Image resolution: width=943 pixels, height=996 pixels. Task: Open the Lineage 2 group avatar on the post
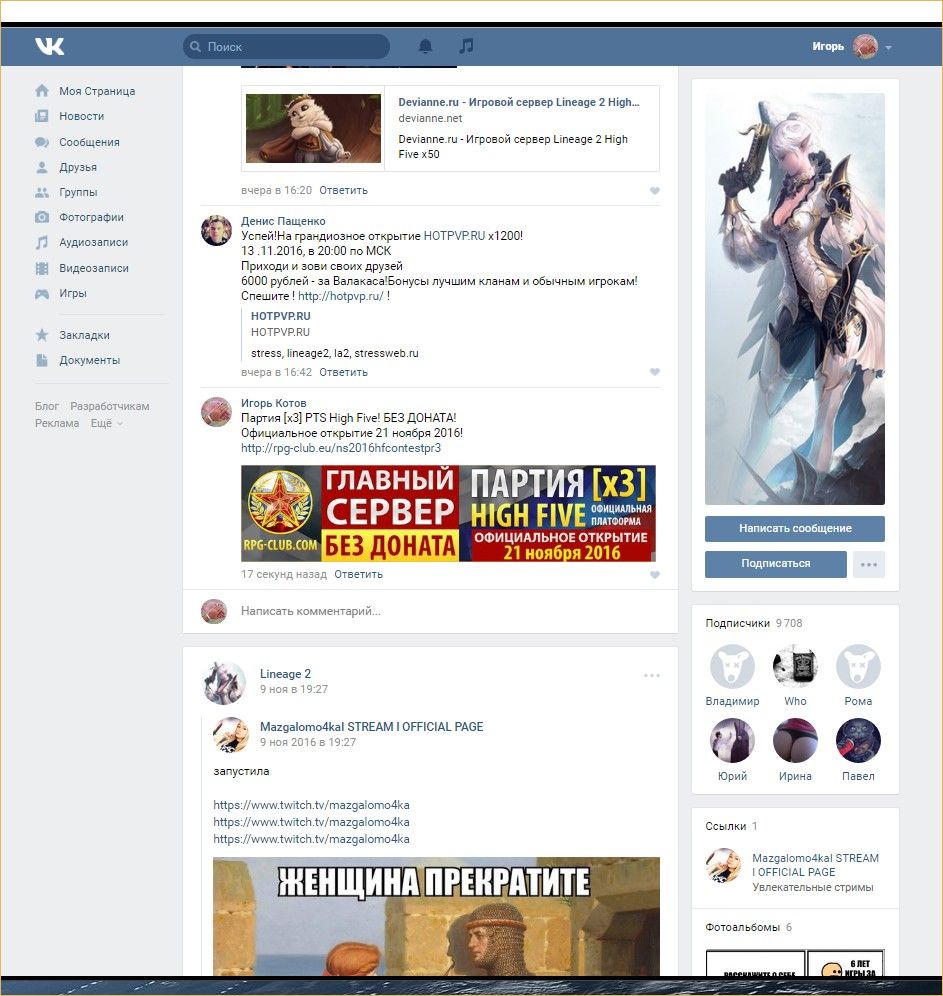pyautogui.click(x=224, y=683)
